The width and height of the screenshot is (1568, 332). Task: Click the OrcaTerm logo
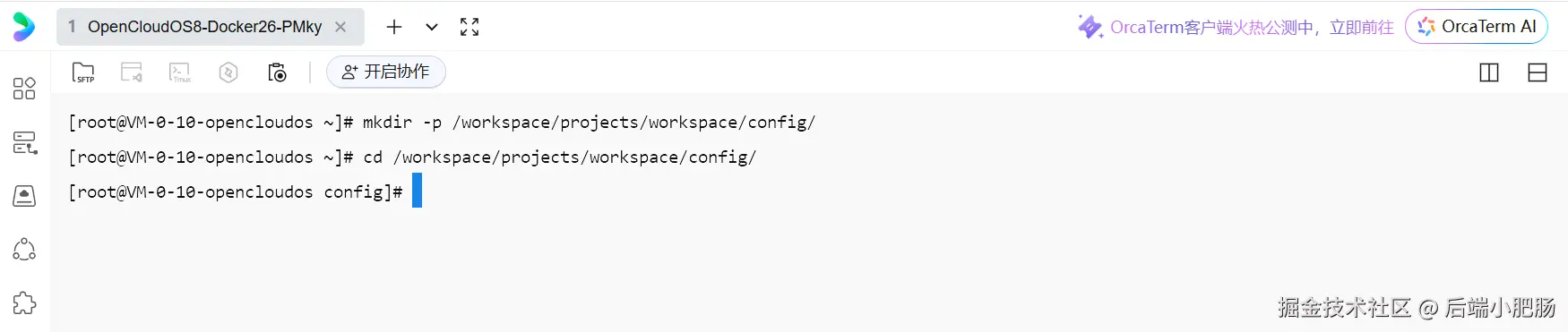tap(24, 27)
